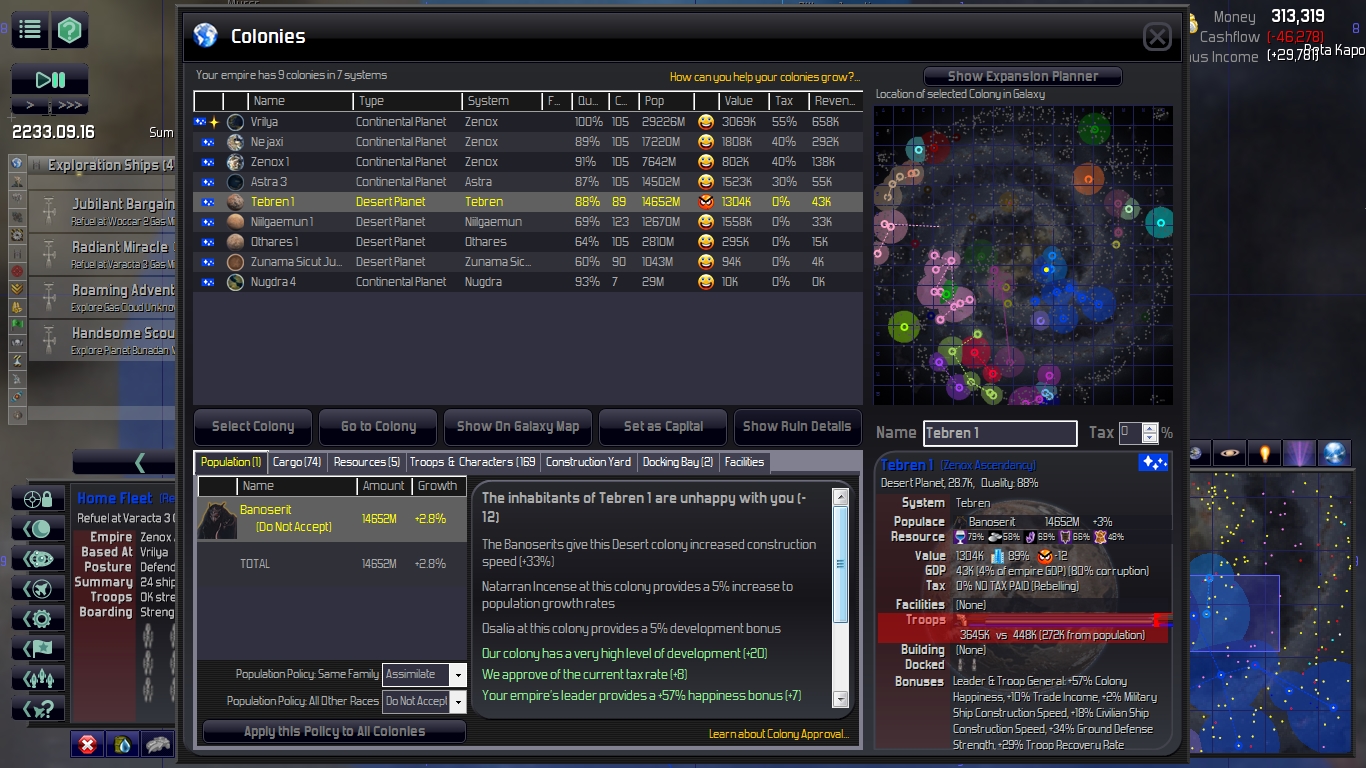Select the Niilgaemun 1 colony row

527,222
